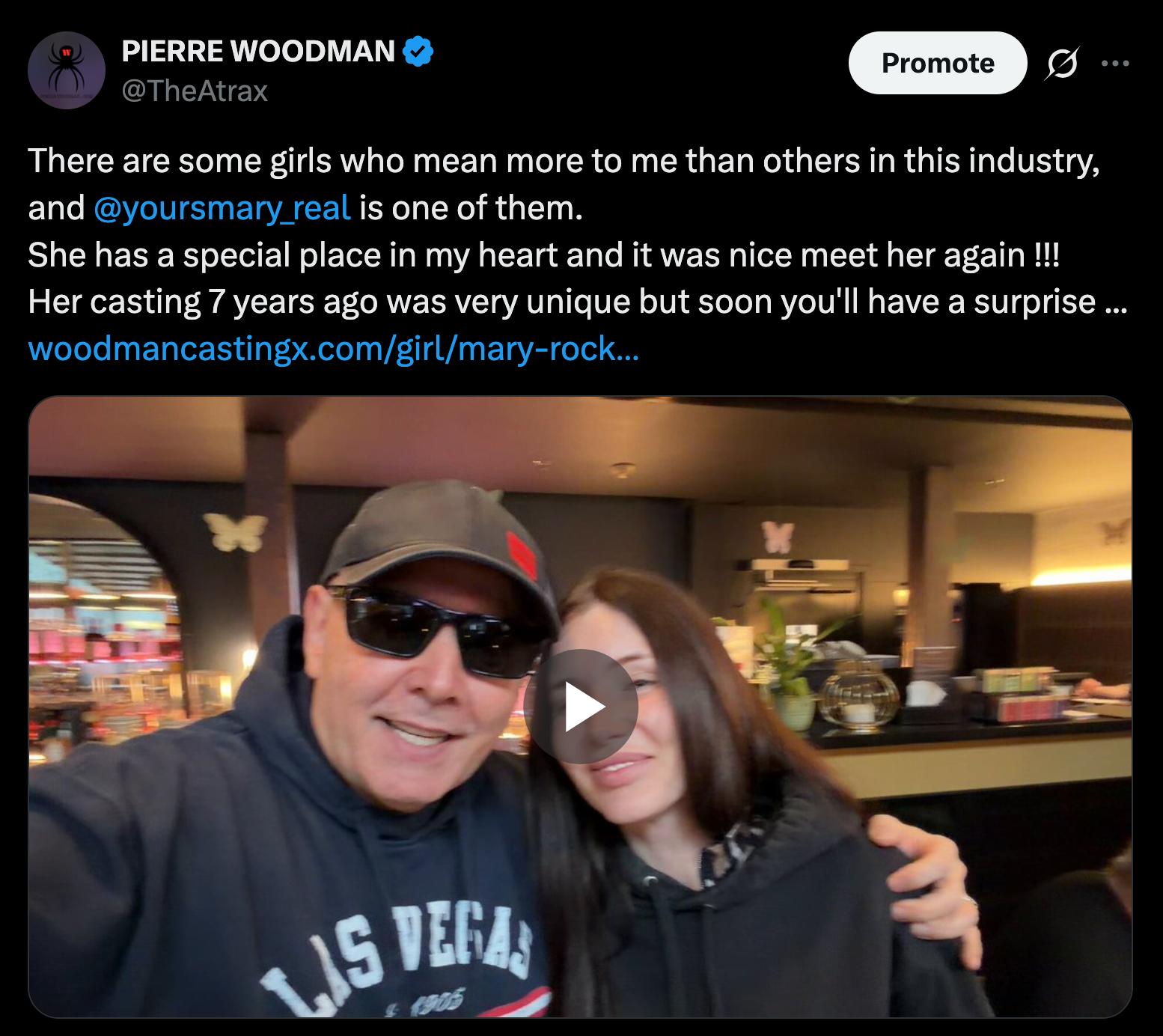Click the post text starting 'There are some girls'
The height and width of the screenshot is (1036, 1163).
(x=564, y=162)
